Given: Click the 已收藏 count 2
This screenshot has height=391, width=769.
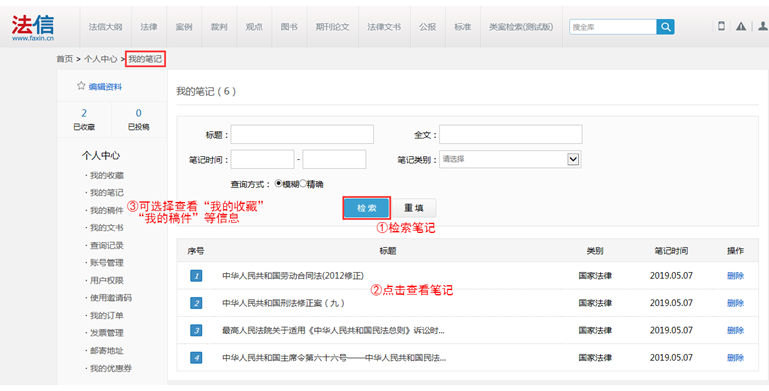Looking at the screenshot, I should coord(84,113).
